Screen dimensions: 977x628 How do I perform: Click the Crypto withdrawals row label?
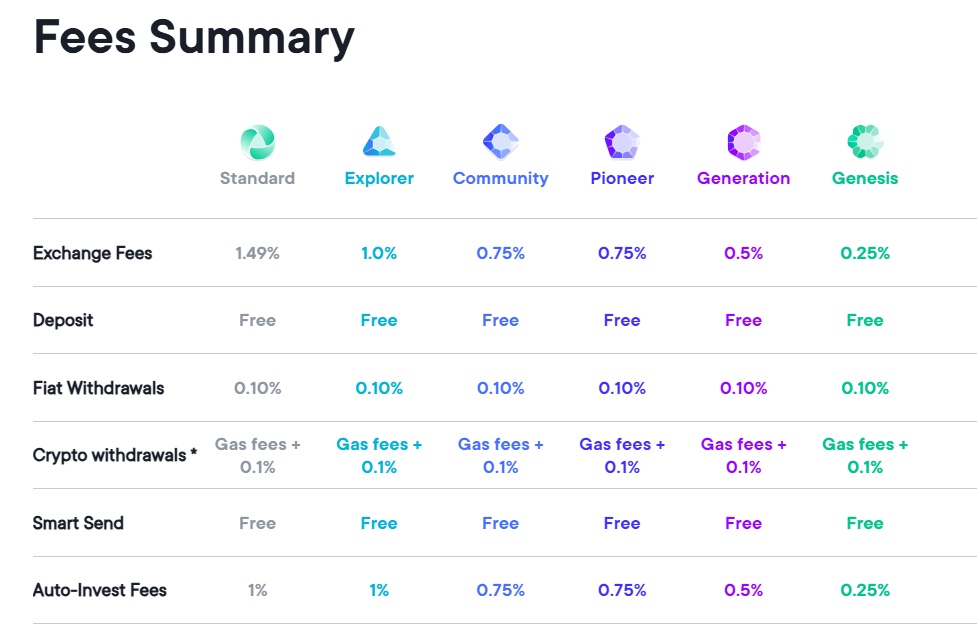114,455
